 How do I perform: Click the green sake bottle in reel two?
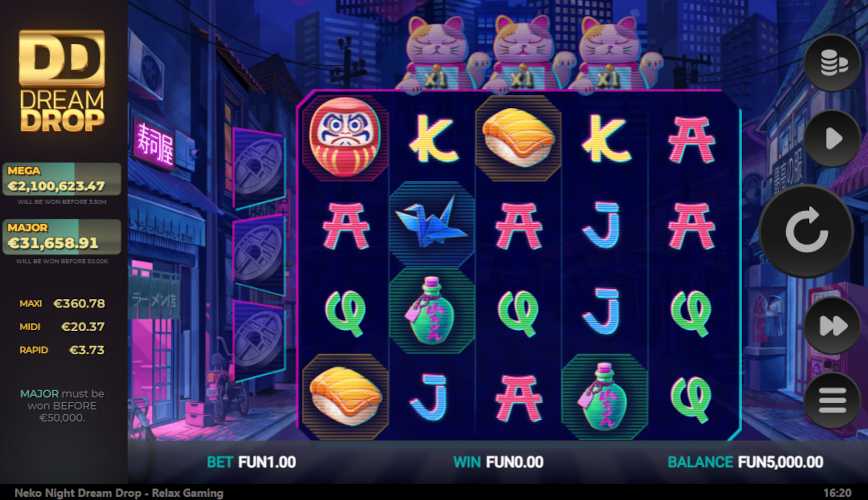pos(432,311)
